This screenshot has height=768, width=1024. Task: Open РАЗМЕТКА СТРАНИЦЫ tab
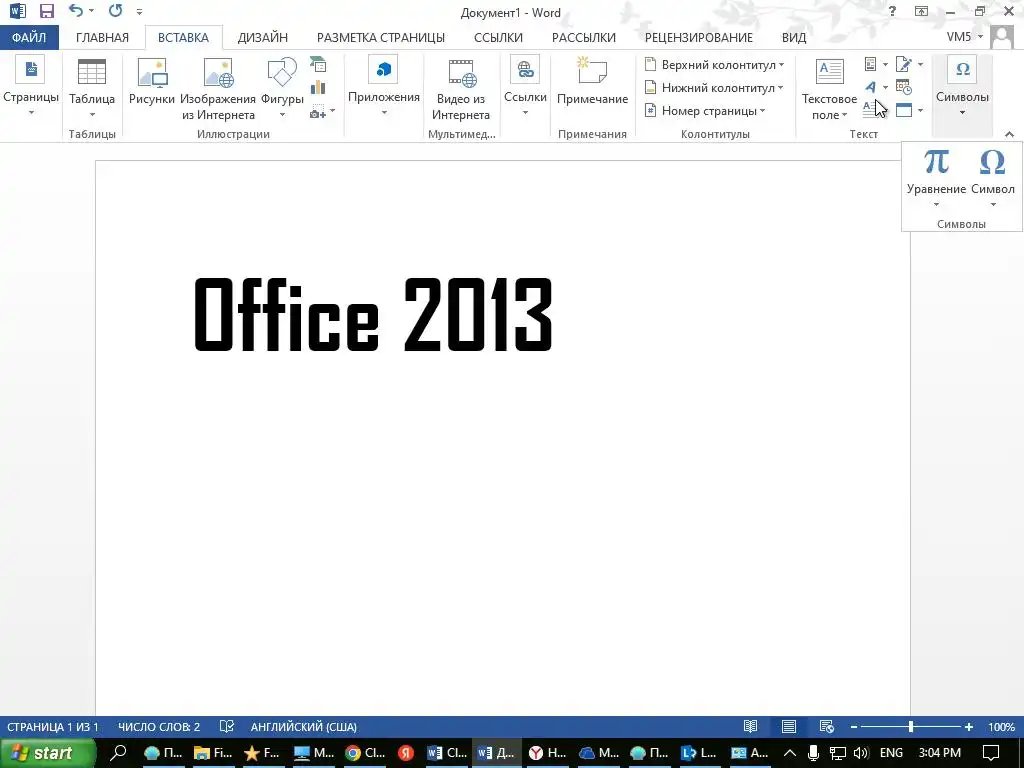(381, 37)
